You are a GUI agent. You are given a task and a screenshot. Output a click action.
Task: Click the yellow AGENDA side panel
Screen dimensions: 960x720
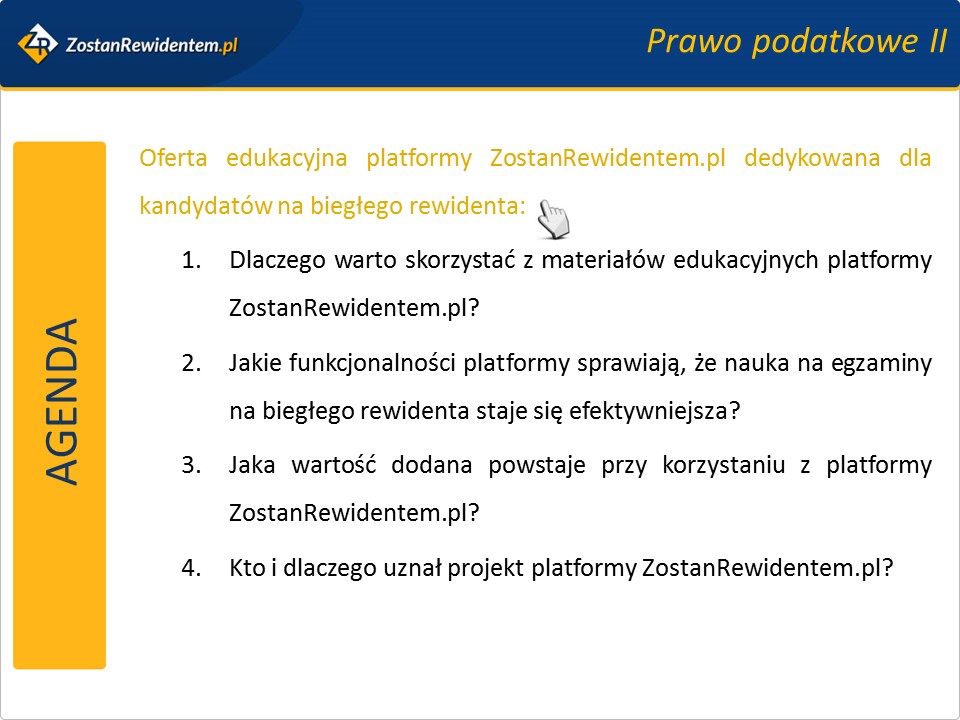click(x=60, y=404)
